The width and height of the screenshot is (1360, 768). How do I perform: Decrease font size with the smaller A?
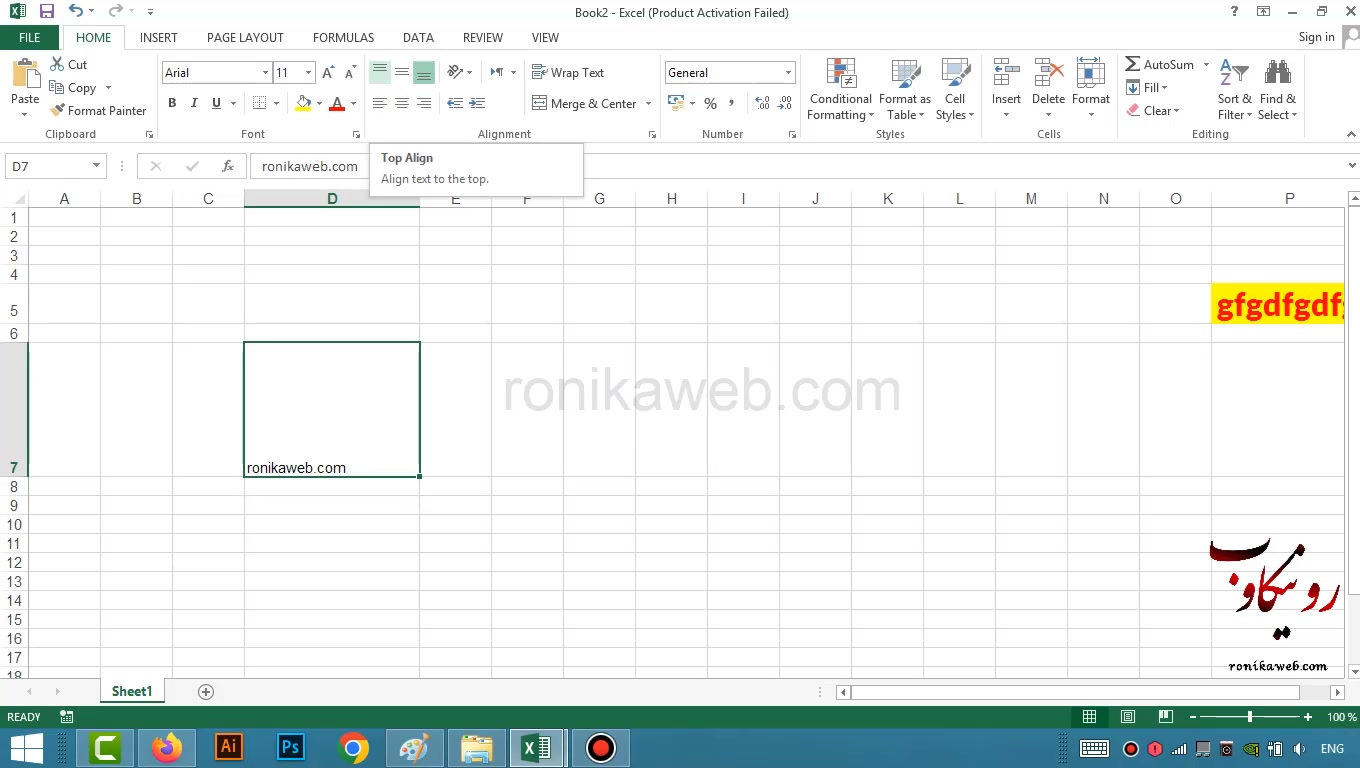pyautogui.click(x=350, y=73)
